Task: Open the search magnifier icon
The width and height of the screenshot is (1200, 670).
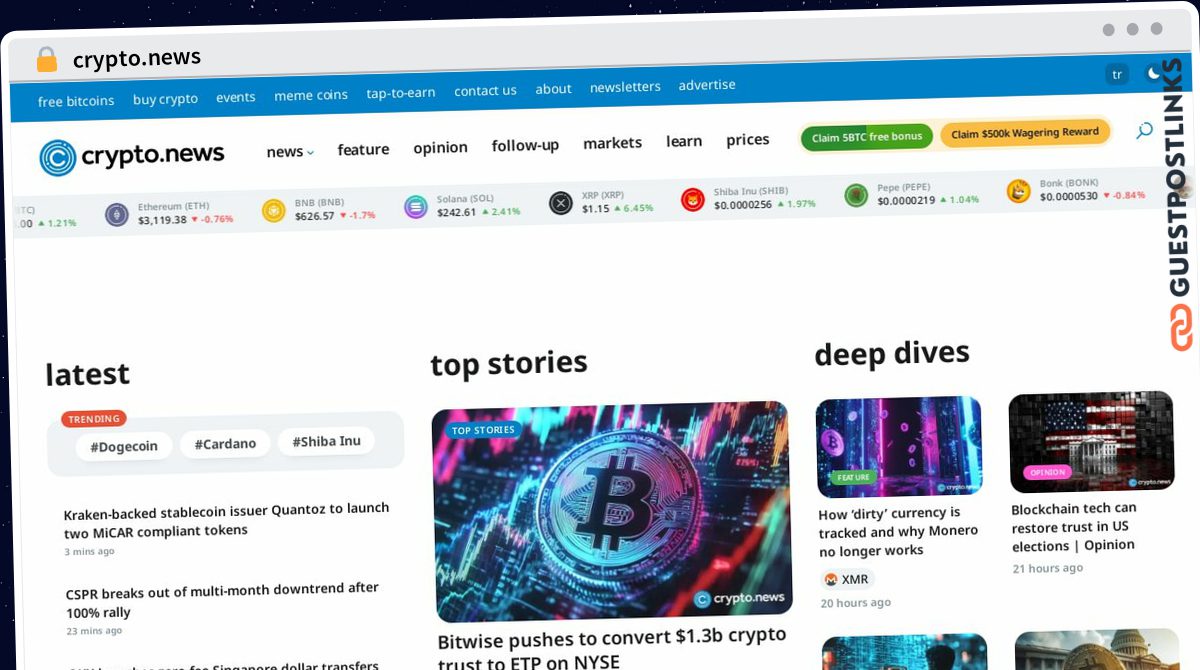Action: point(1144,130)
